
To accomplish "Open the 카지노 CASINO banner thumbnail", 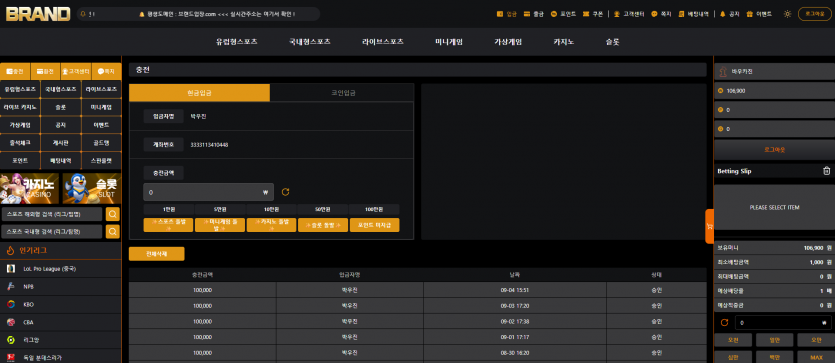I will pos(30,188).
